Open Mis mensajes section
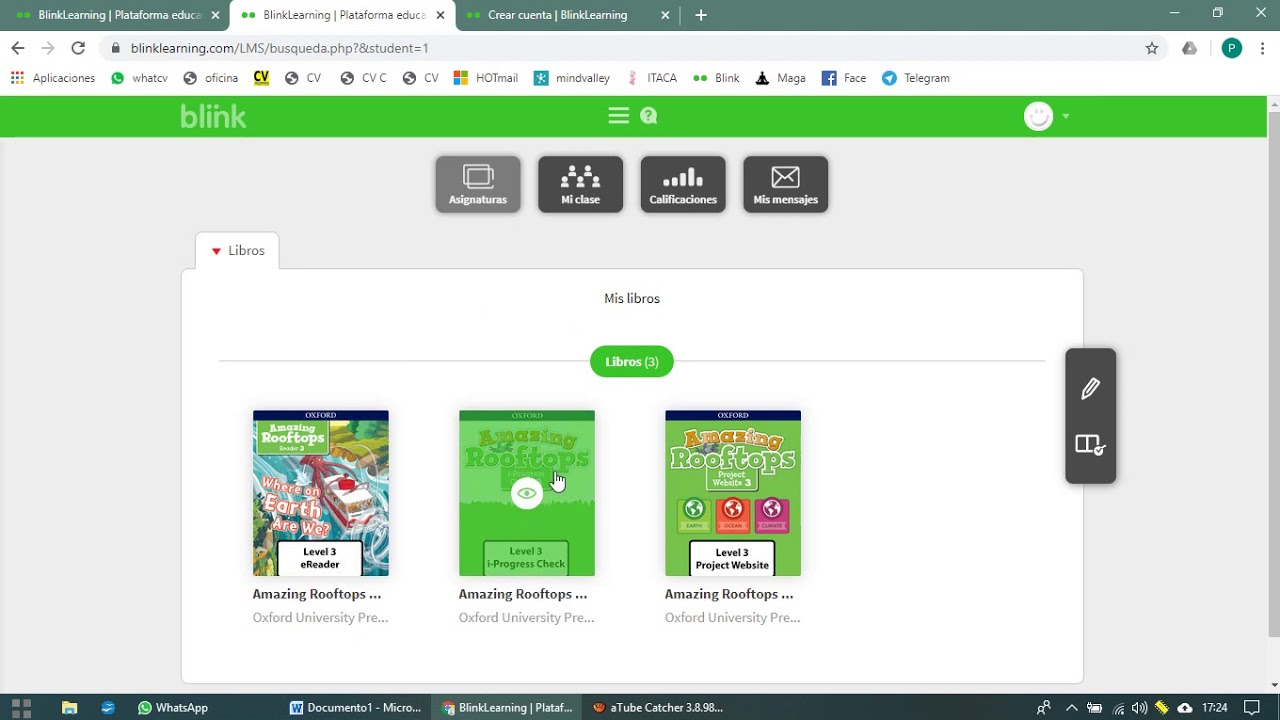This screenshot has width=1280, height=720. 786,184
